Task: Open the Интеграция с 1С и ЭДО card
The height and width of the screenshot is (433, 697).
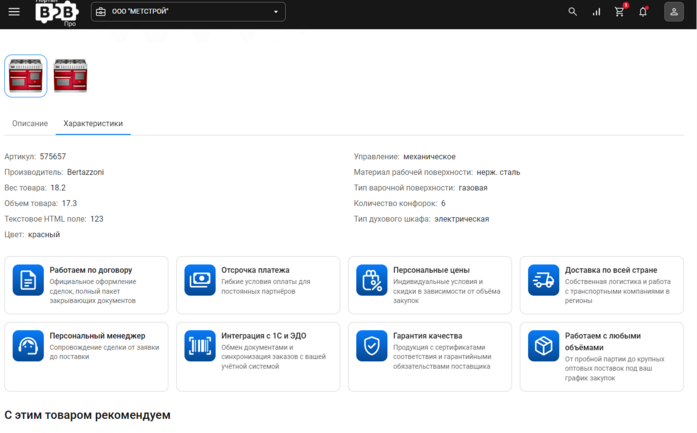Action: coord(258,357)
